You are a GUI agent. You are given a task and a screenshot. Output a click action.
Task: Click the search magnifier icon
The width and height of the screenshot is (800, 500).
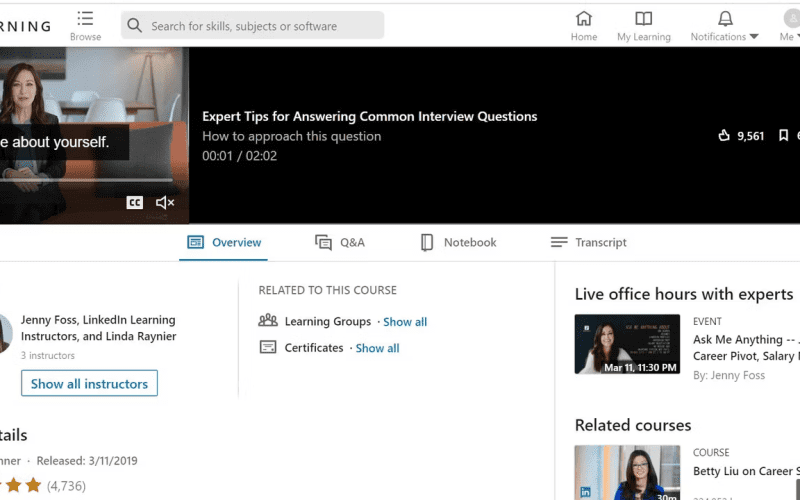tap(134, 25)
